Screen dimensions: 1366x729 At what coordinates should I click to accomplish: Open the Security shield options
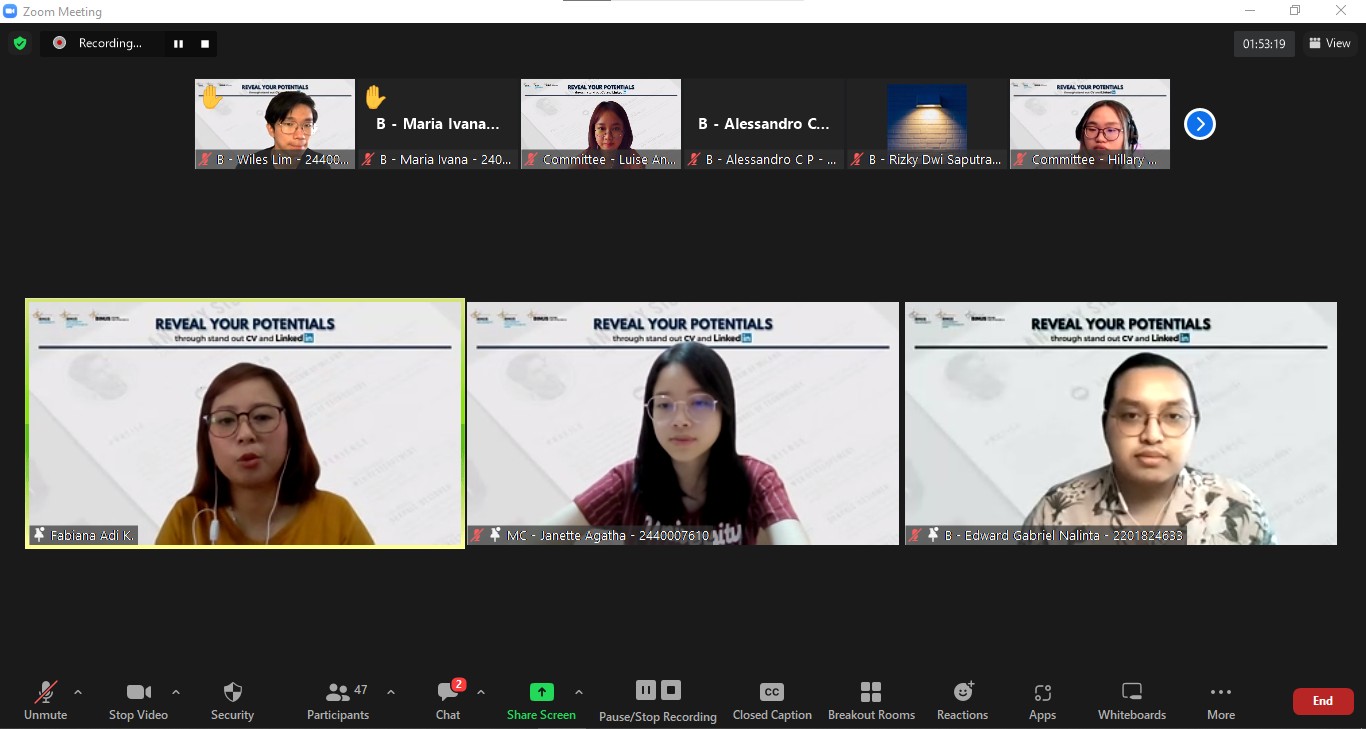(x=232, y=700)
